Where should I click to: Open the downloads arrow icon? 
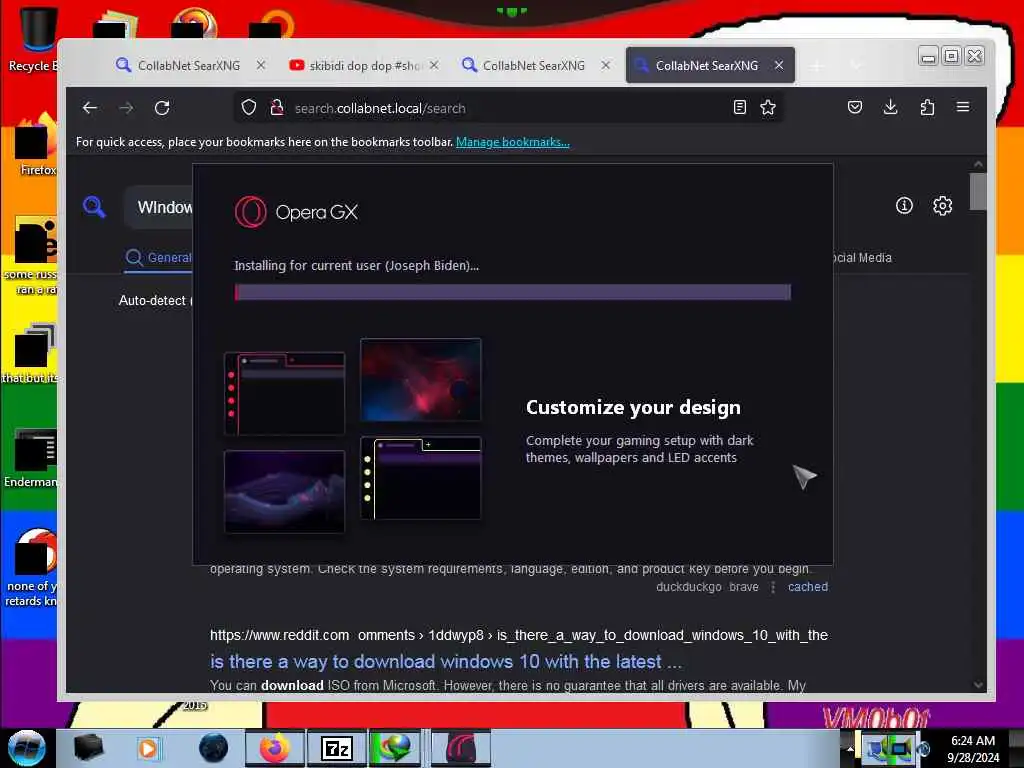(890, 107)
